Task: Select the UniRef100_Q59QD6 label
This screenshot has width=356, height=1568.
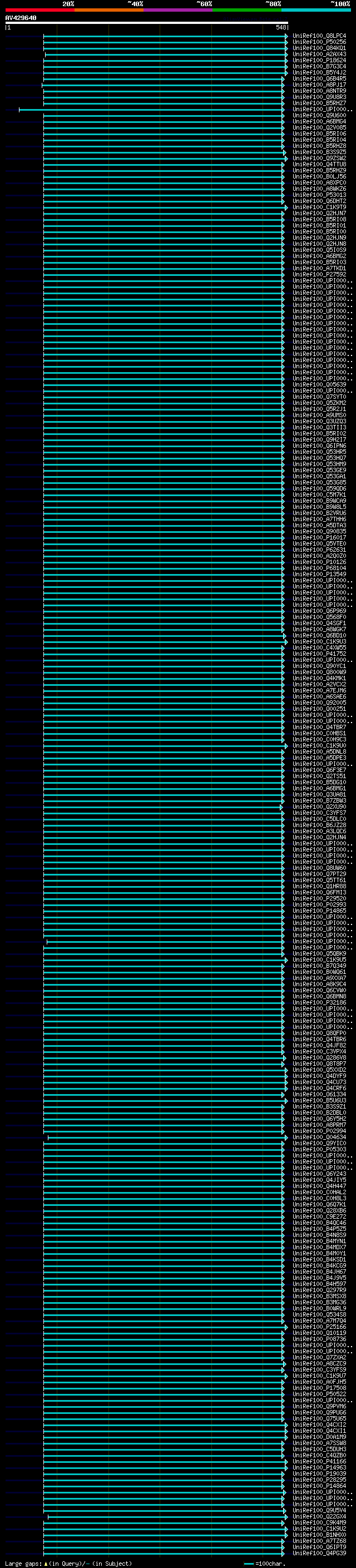Action: click(319, 488)
